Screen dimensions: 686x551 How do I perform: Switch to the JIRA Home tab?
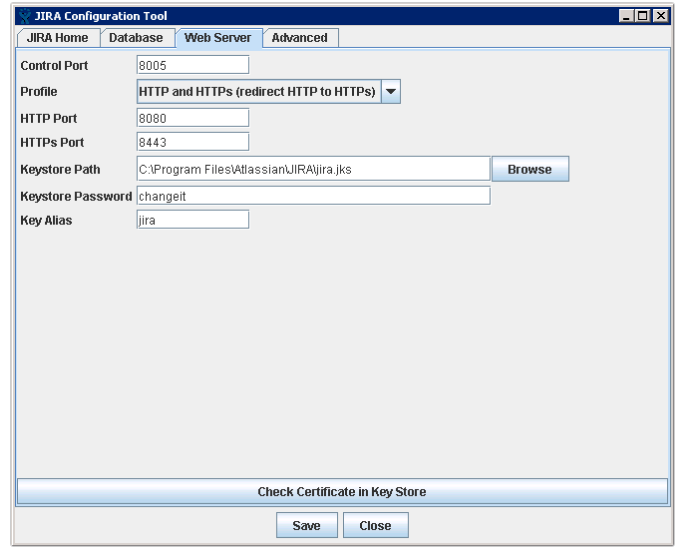[58, 38]
